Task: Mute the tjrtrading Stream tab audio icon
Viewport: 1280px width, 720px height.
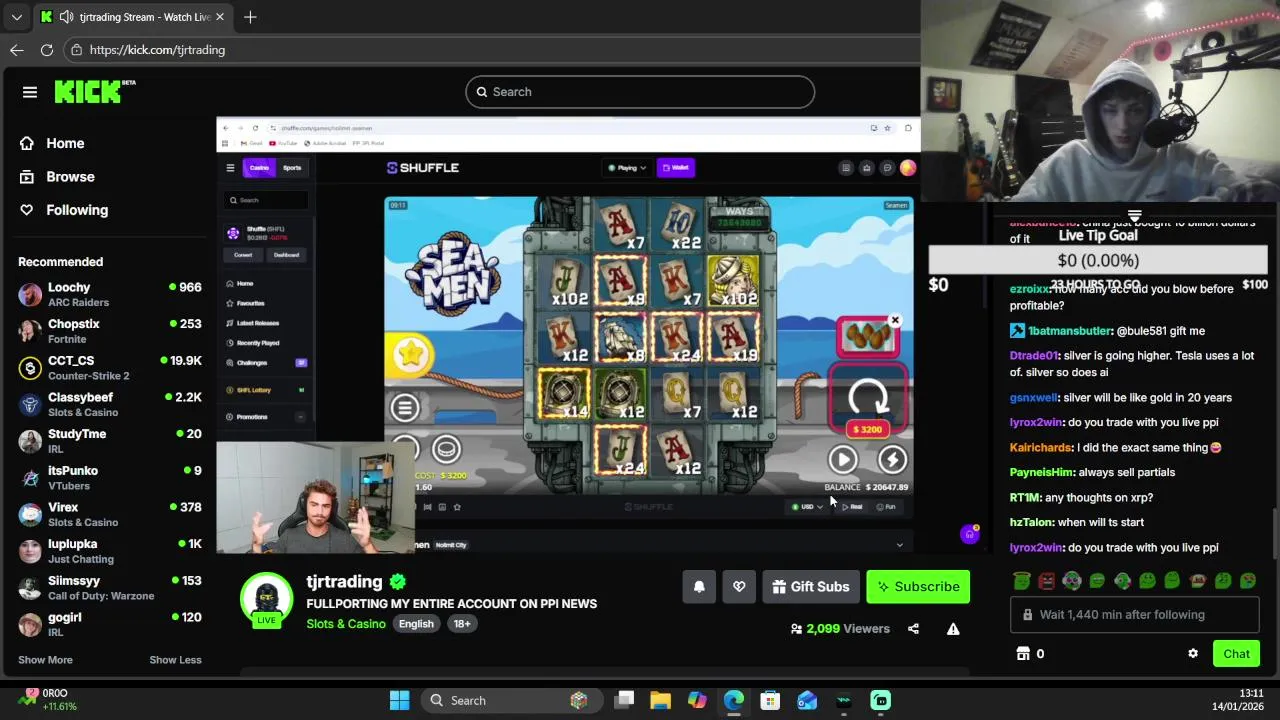Action: [66, 17]
